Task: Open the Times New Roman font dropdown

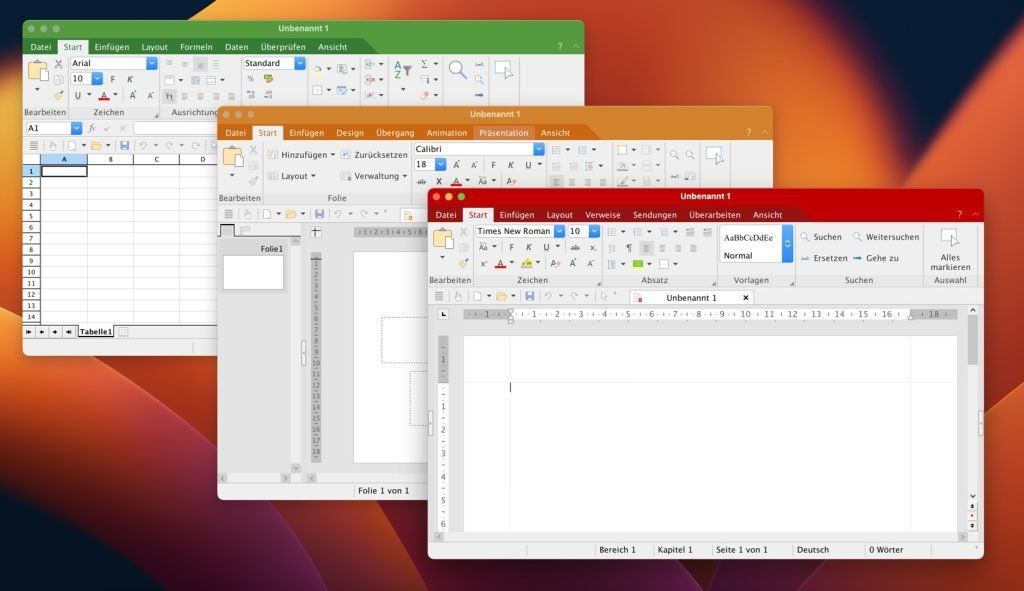Action: coord(558,231)
